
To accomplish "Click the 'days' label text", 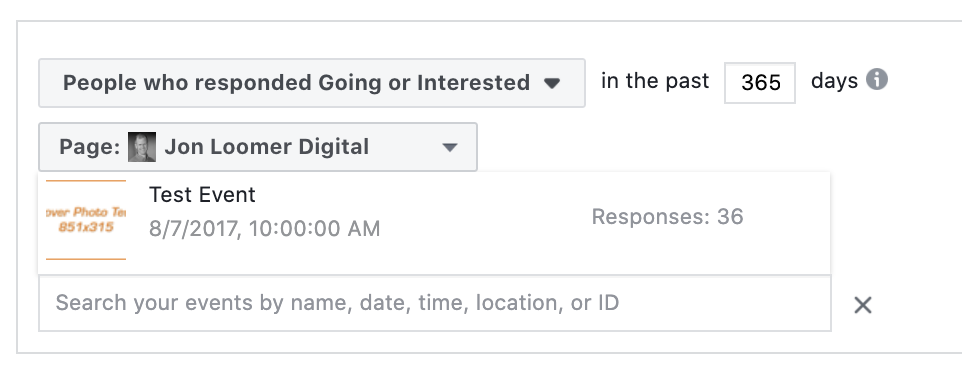I will pos(834,81).
